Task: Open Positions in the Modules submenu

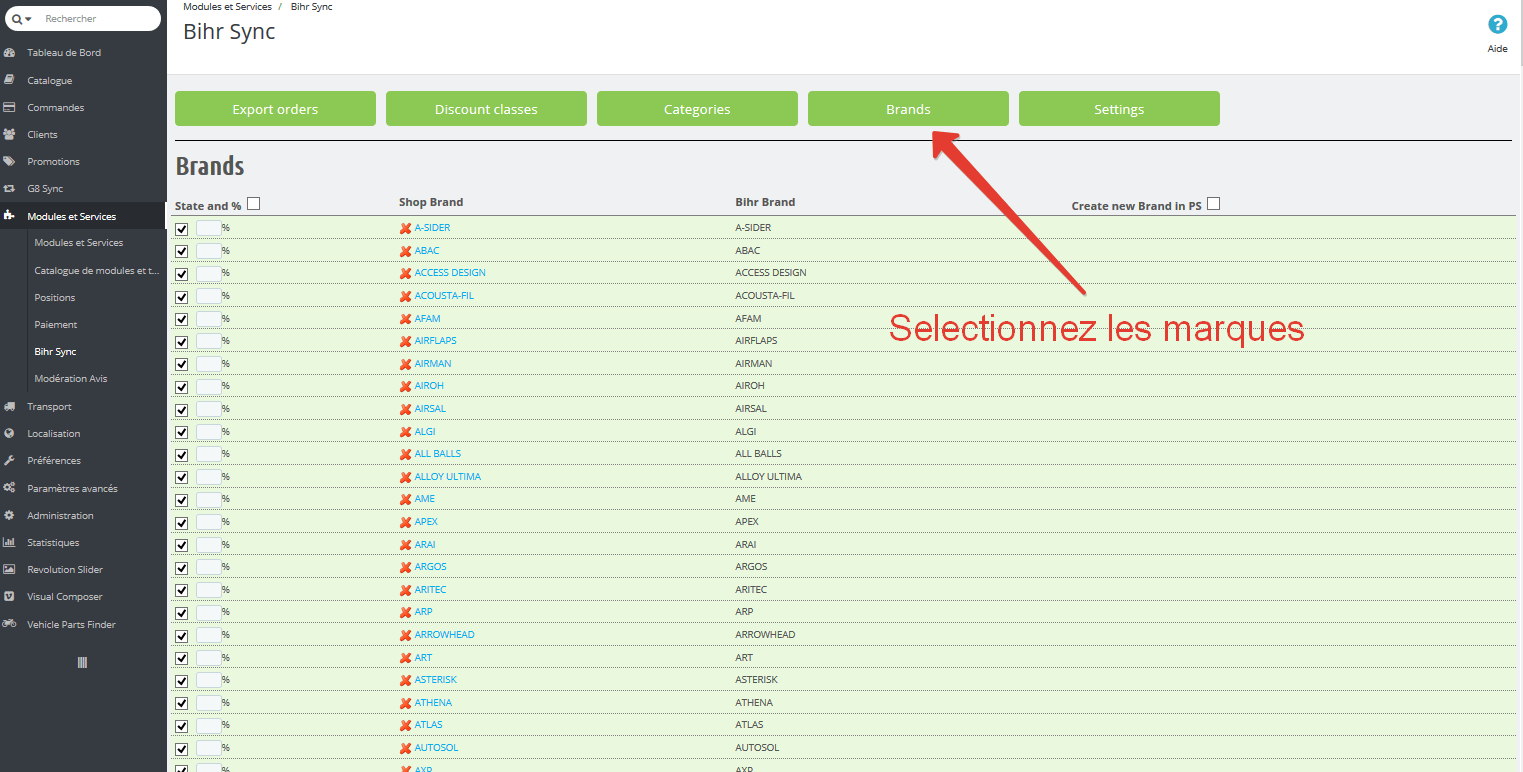Action: point(55,297)
